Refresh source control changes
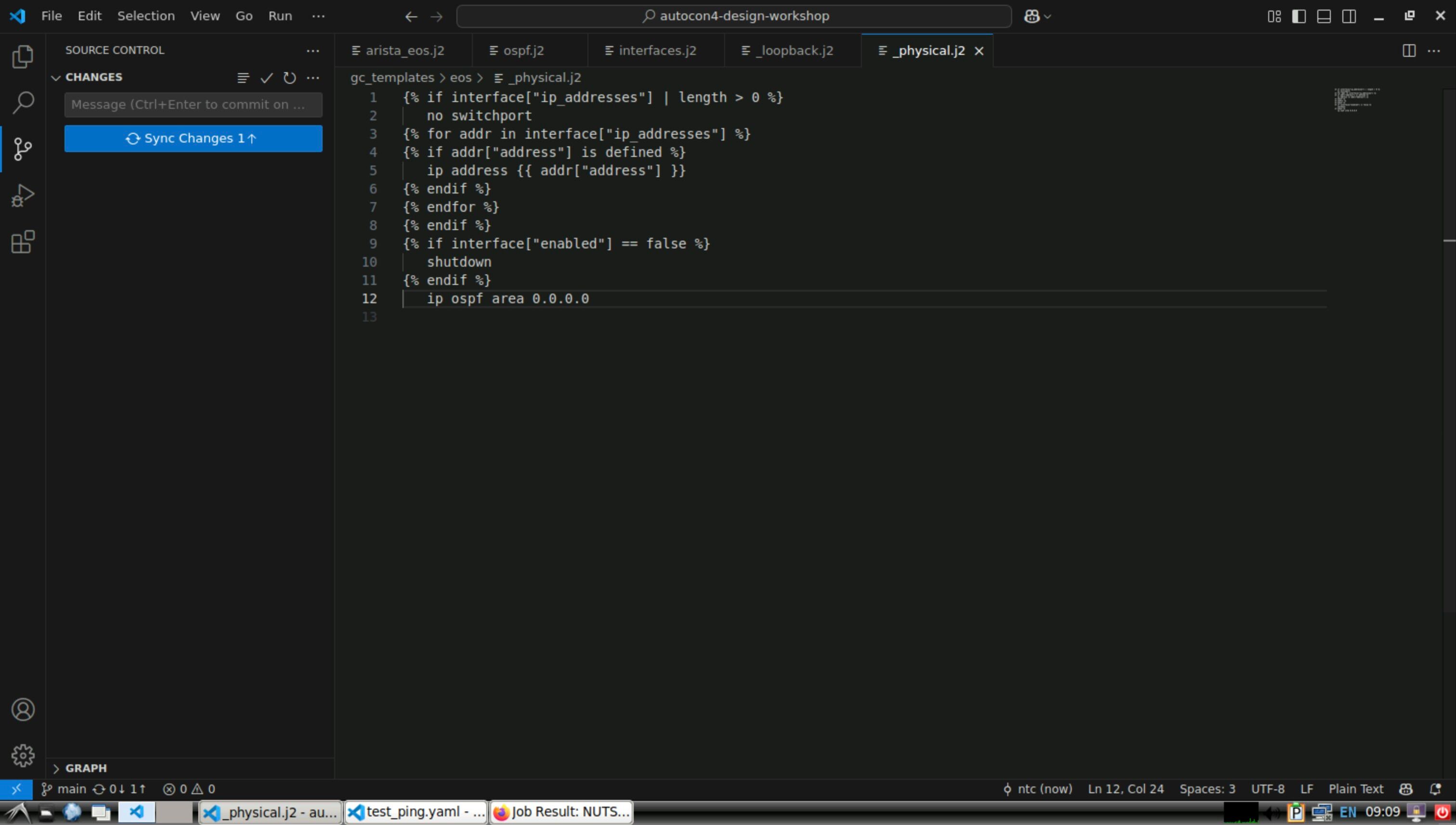Image resolution: width=1456 pixels, height=825 pixels. tap(290, 77)
